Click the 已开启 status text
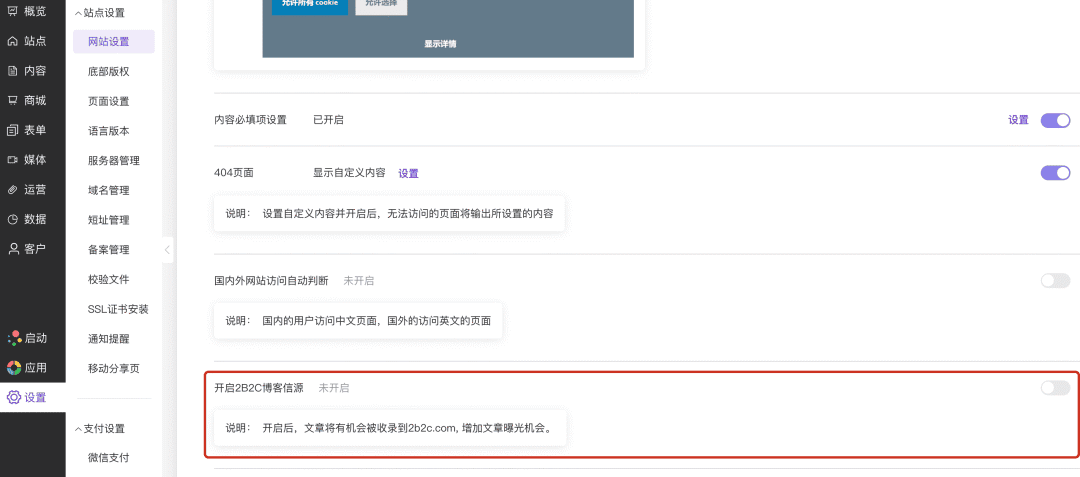The width and height of the screenshot is (1080, 477). (329, 120)
